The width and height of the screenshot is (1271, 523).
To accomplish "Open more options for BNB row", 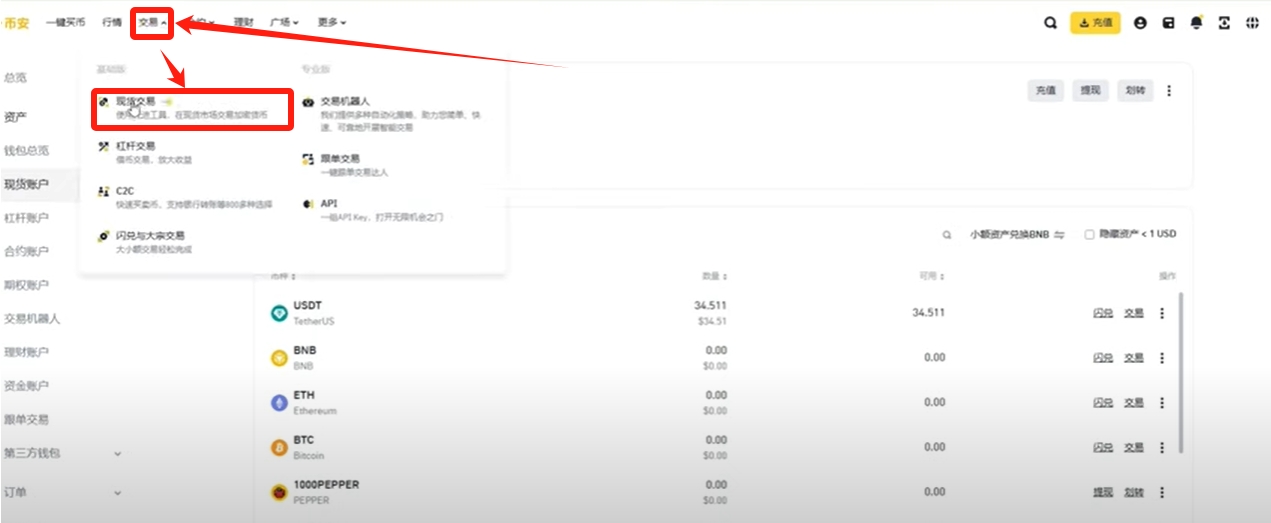I will pyautogui.click(x=1162, y=357).
